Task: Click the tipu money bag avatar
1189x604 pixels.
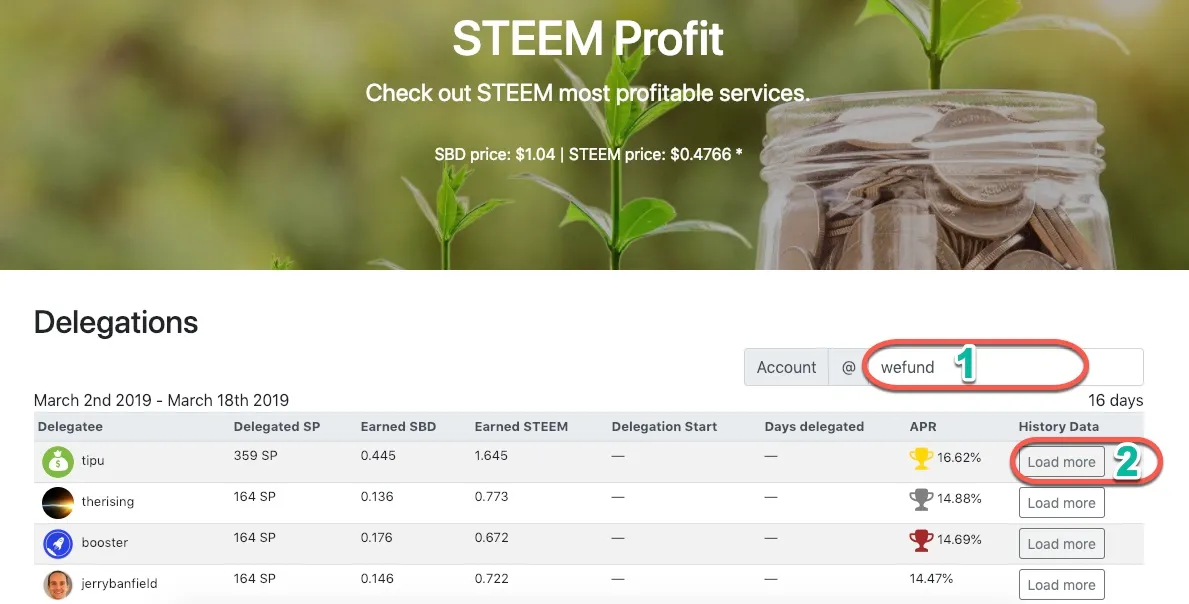Action: coord(58,462)
